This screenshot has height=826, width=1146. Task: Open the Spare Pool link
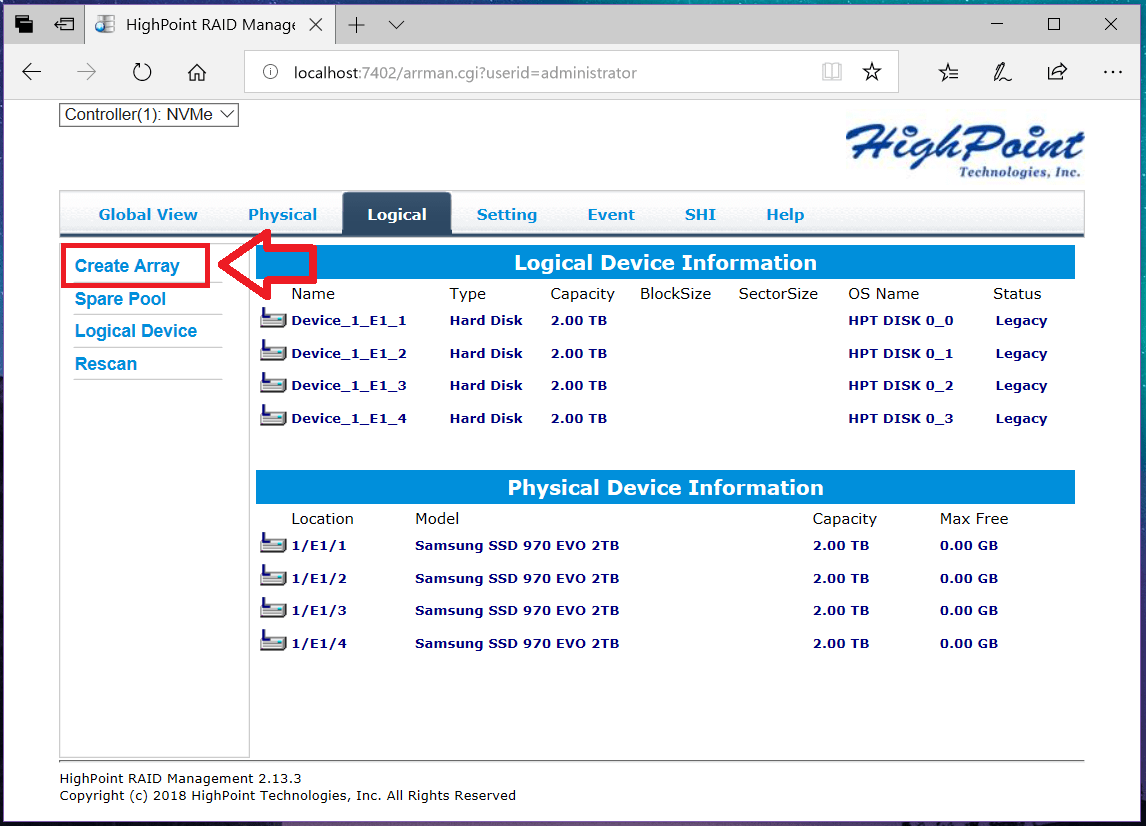click(x=121, y=299)
